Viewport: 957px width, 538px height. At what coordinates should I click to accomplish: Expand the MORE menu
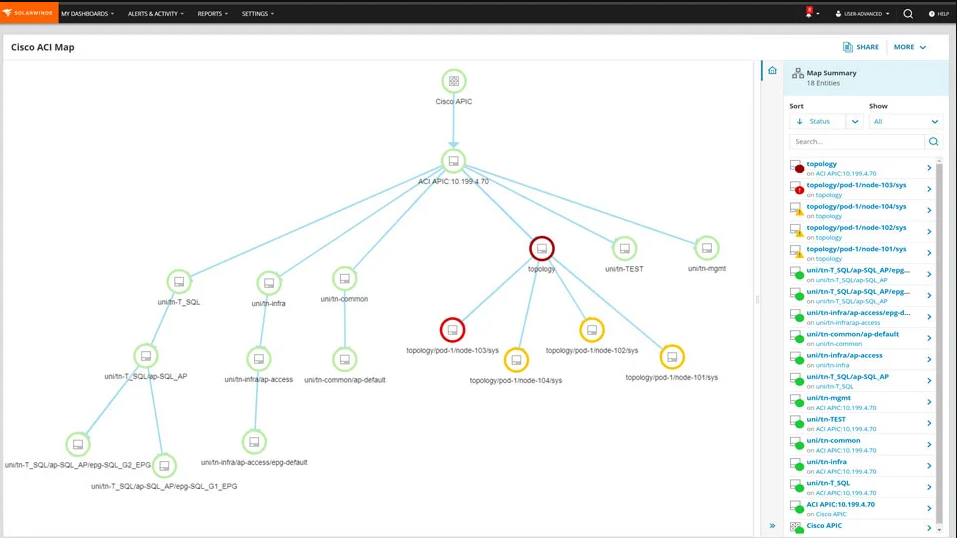[910, 47]
